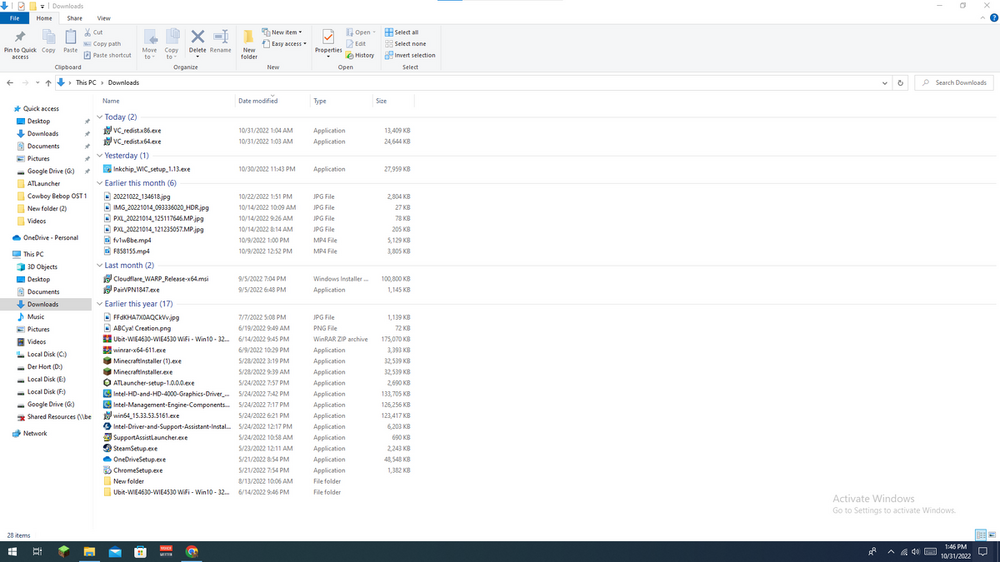Open Mail app from taskbar
Viewport: 1000px width, 562px height.
[115, 552]
